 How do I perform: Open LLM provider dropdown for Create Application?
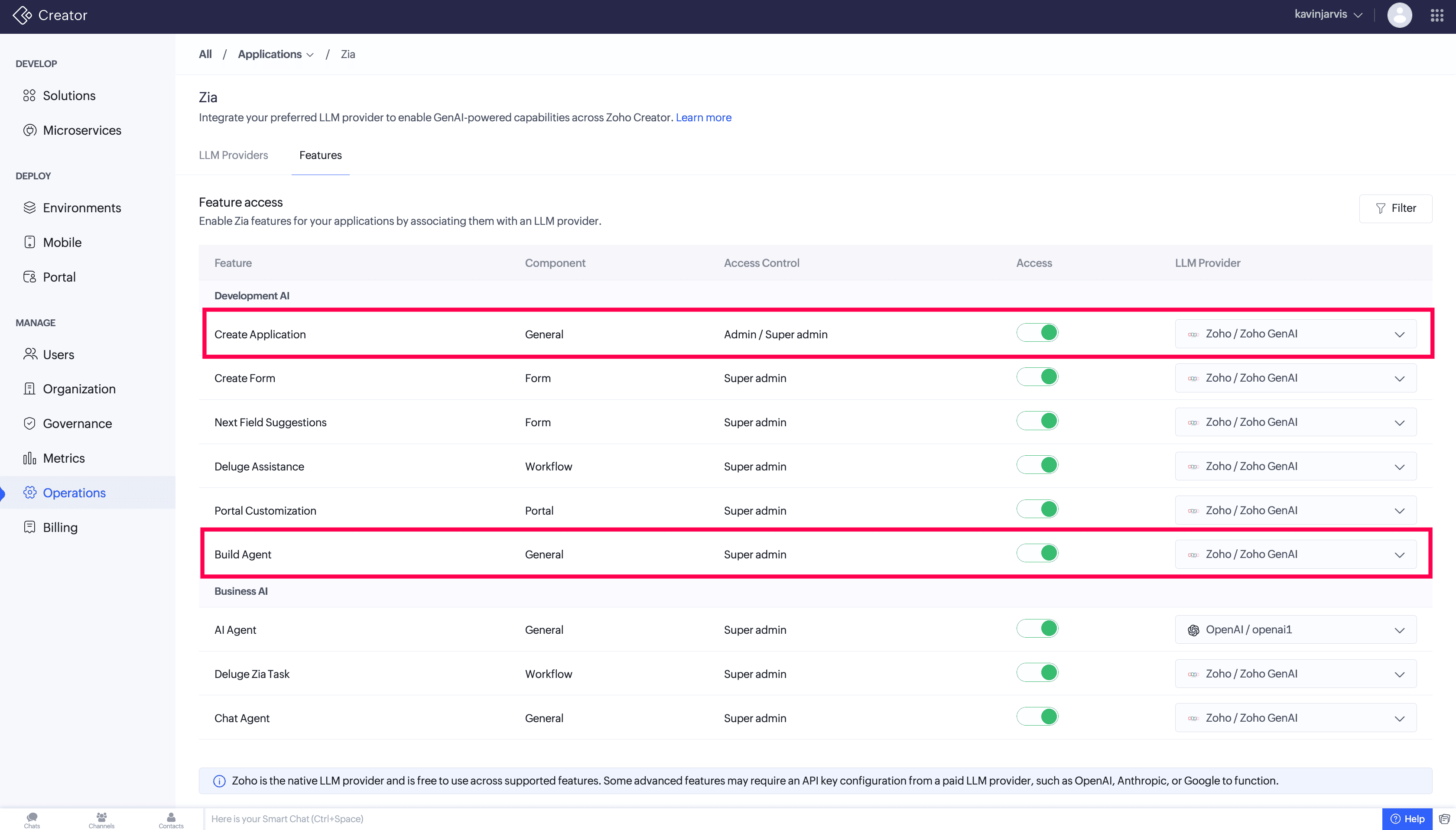pyautogui.click(x=1295, y=334)
